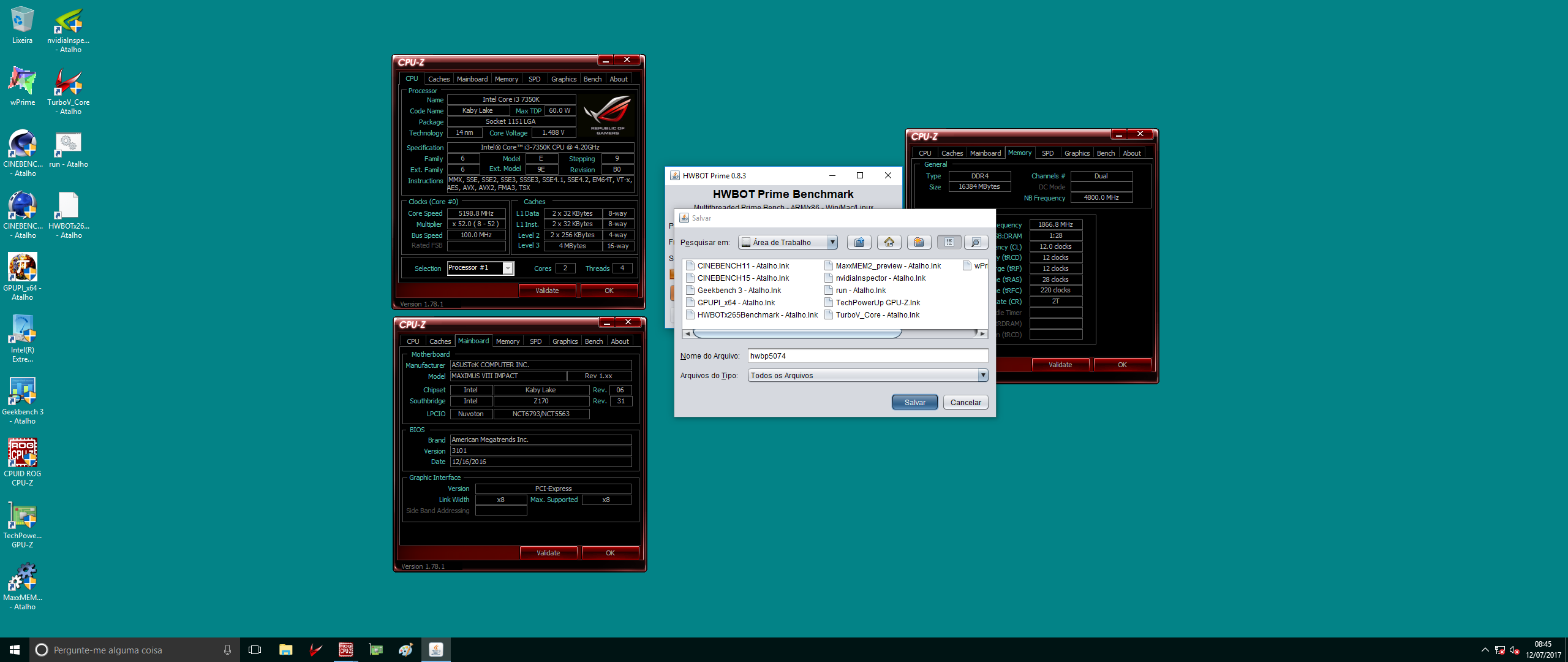Select the HWBOTx265 desktop shortcut icon
Screen dimensions: 1568x662
[69, 215]
